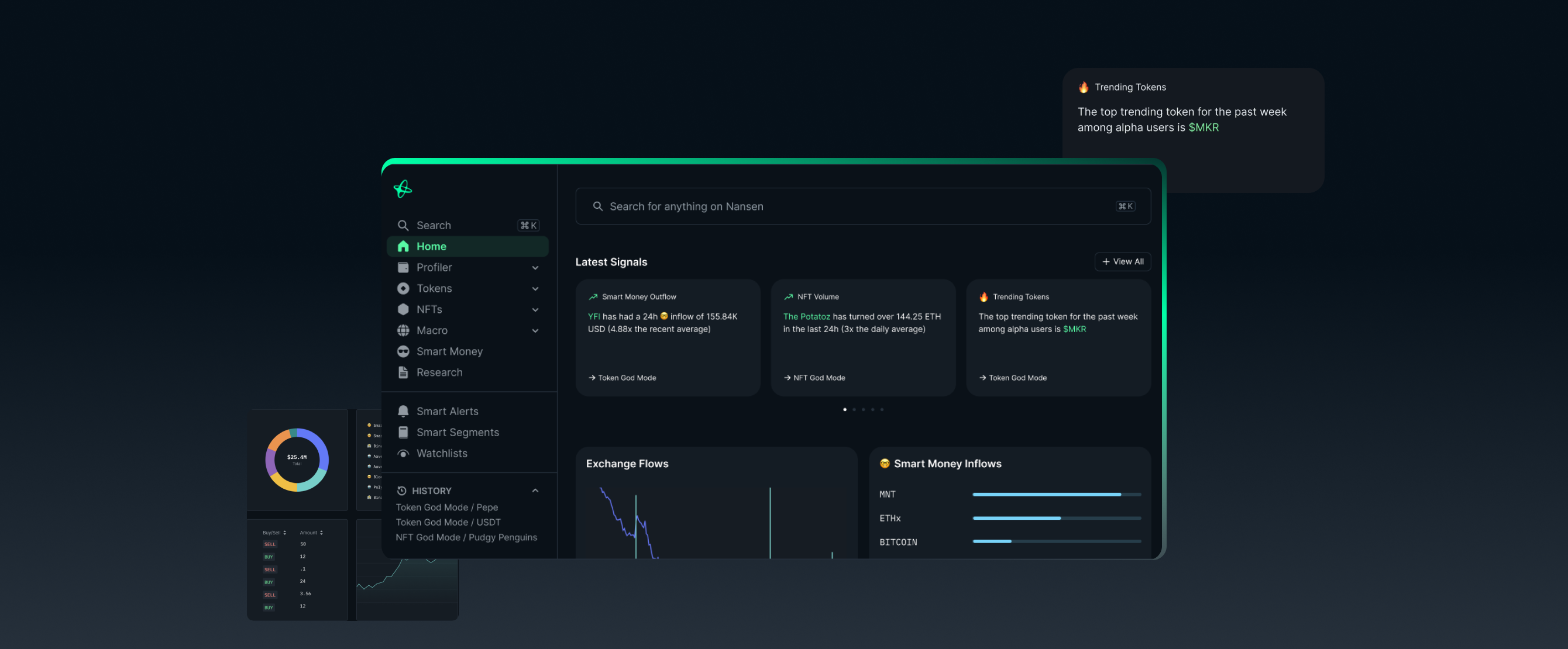The width and height of the screenshot is (1568, 649).
Task: Open Smart Alerts via the bell icon
Action: coord(404,410)
